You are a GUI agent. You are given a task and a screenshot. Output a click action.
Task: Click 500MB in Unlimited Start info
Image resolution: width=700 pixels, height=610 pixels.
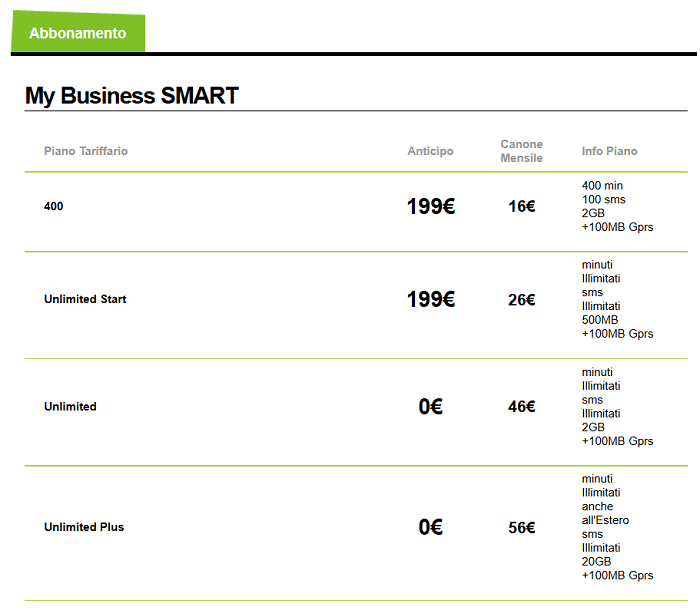click(x=600, y=320)
